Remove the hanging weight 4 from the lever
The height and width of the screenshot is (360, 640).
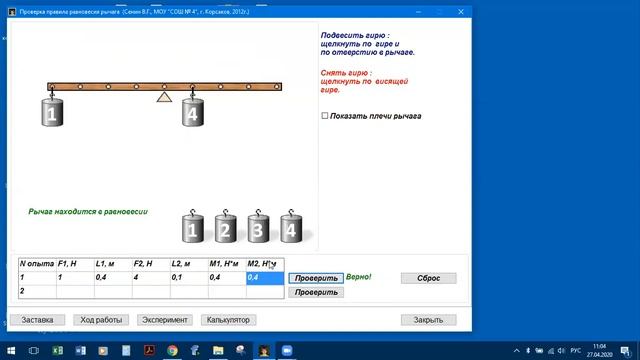click(x=193, y=112)
